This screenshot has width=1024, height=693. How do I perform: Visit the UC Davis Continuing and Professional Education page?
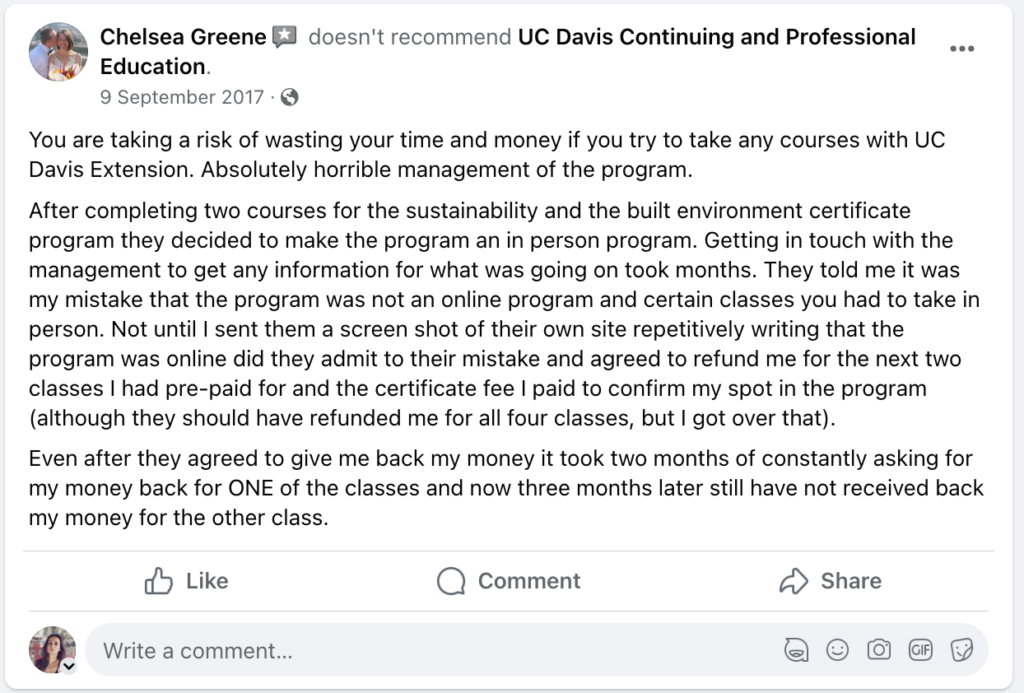[x=715, y=36]
